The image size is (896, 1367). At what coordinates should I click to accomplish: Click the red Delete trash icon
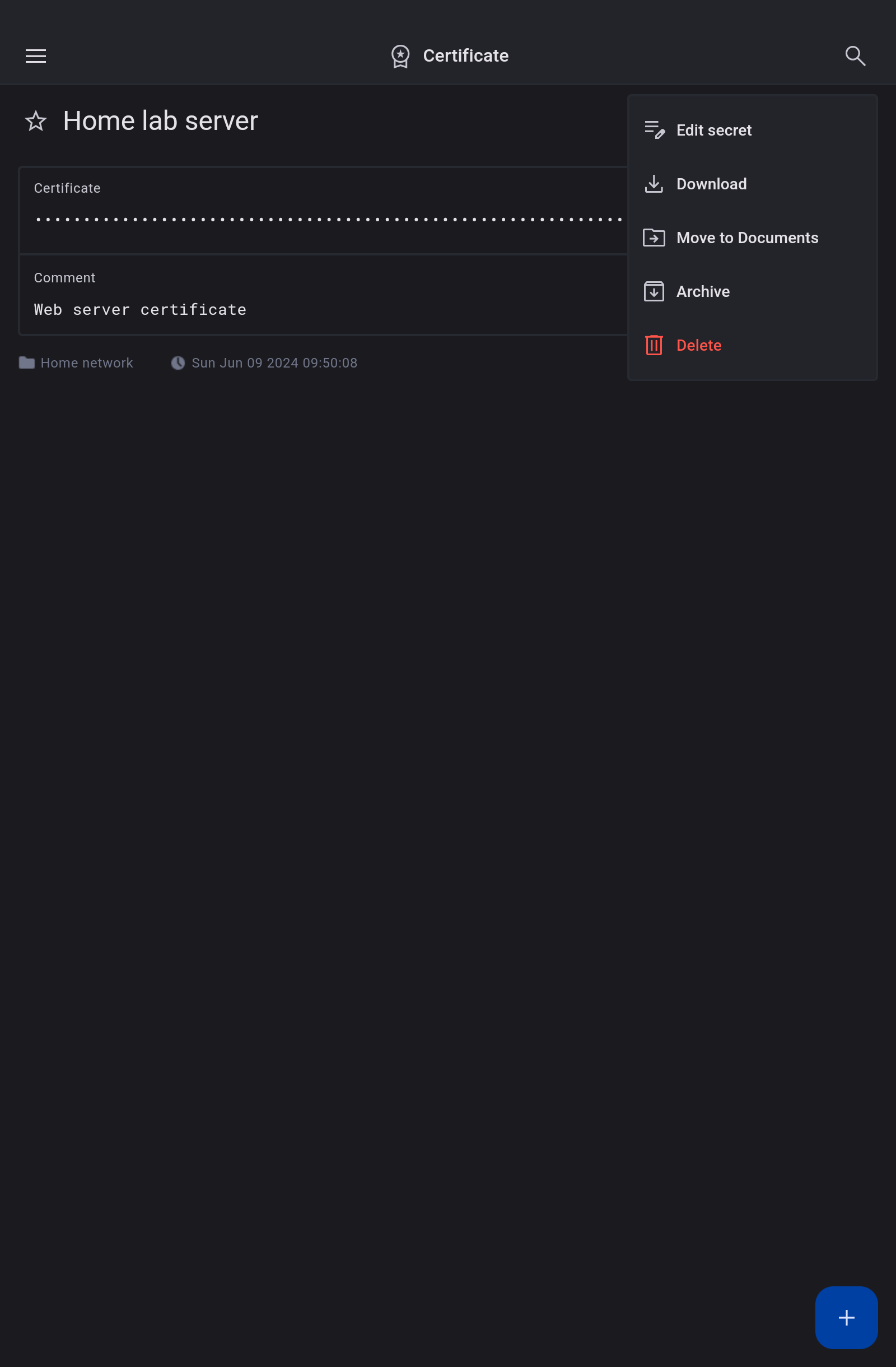click(x=654, y=345)
